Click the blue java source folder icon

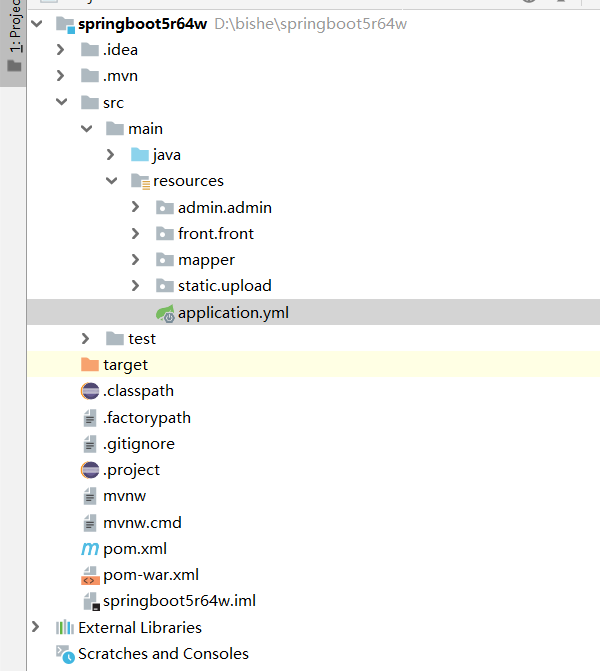tap(139, 155)
